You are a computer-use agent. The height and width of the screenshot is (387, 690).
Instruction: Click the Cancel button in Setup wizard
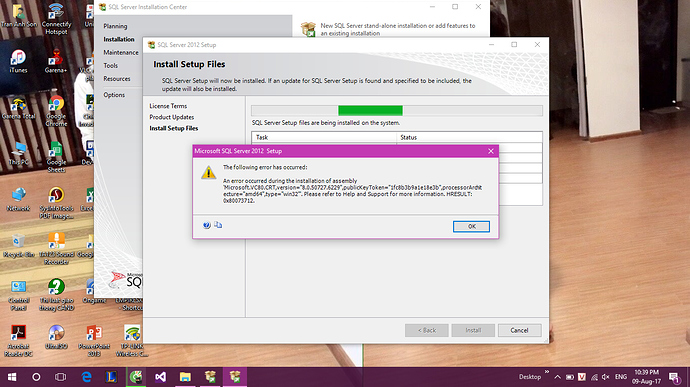520,330
